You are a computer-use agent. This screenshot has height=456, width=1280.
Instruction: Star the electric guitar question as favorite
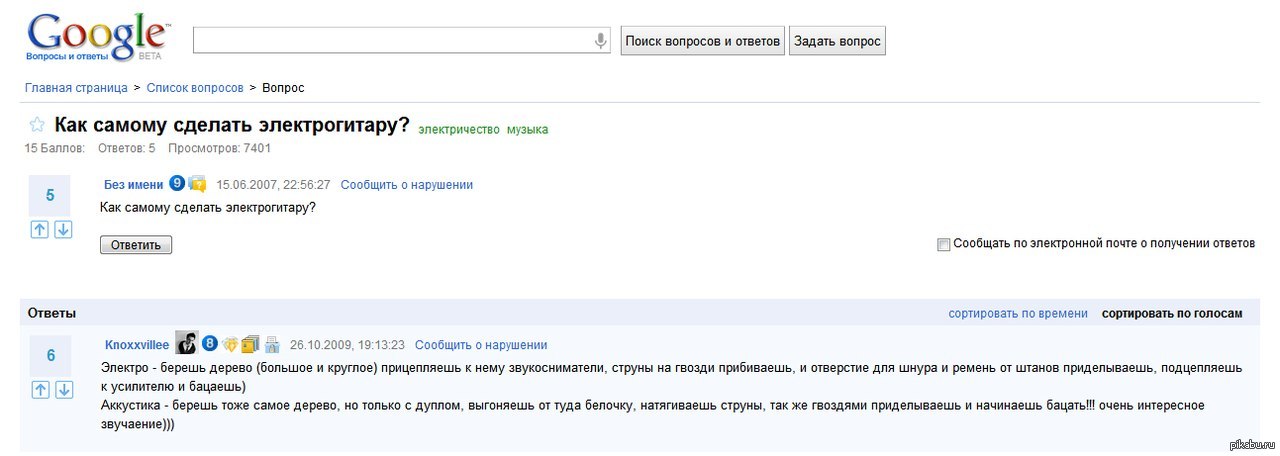tap(37, 126)
